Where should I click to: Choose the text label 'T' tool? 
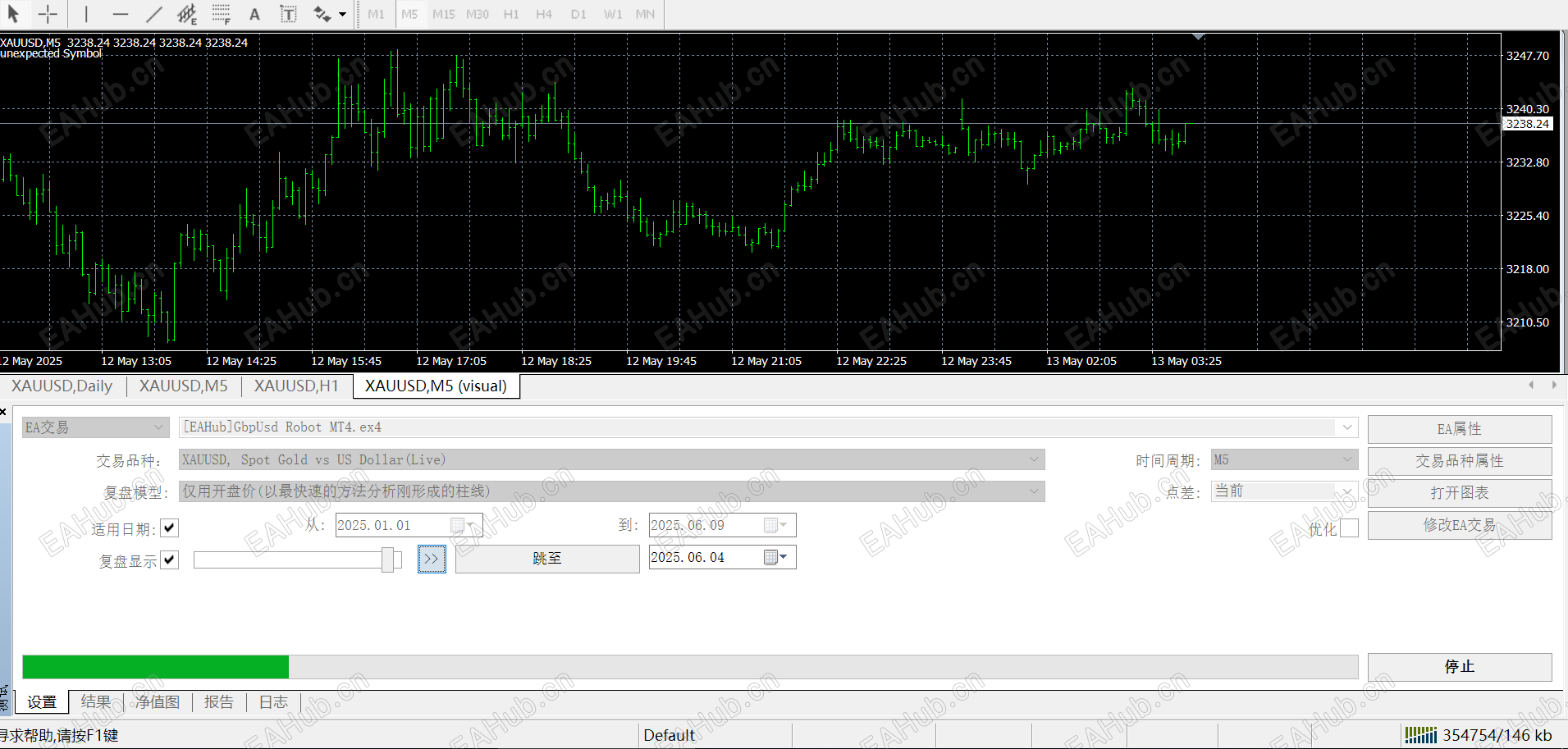[288, 14]
